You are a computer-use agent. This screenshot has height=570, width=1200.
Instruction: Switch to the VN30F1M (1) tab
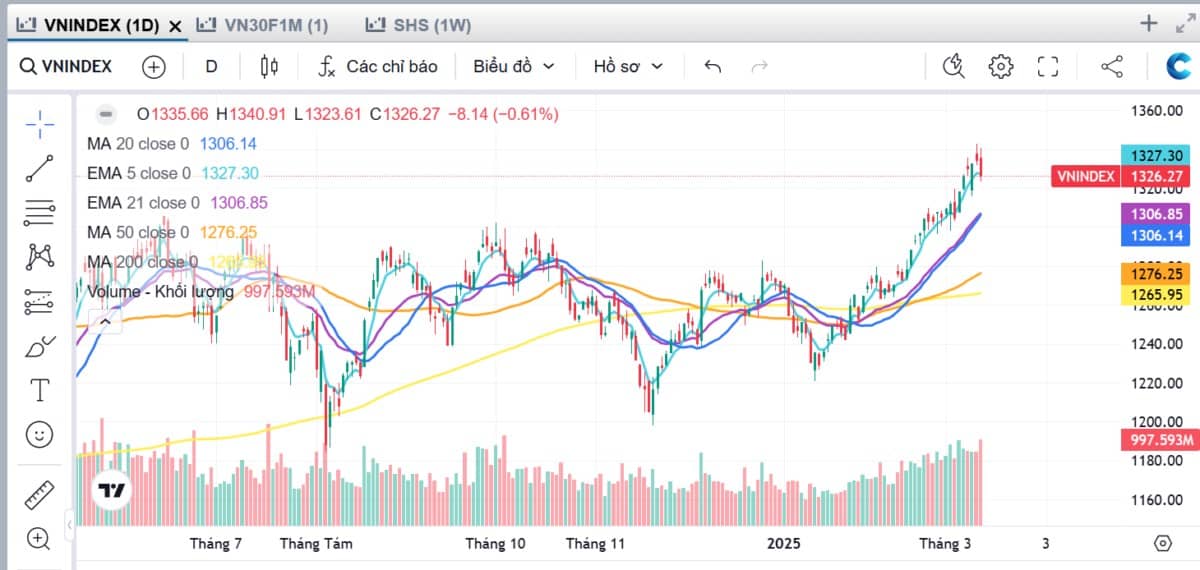tap(263, 25)
